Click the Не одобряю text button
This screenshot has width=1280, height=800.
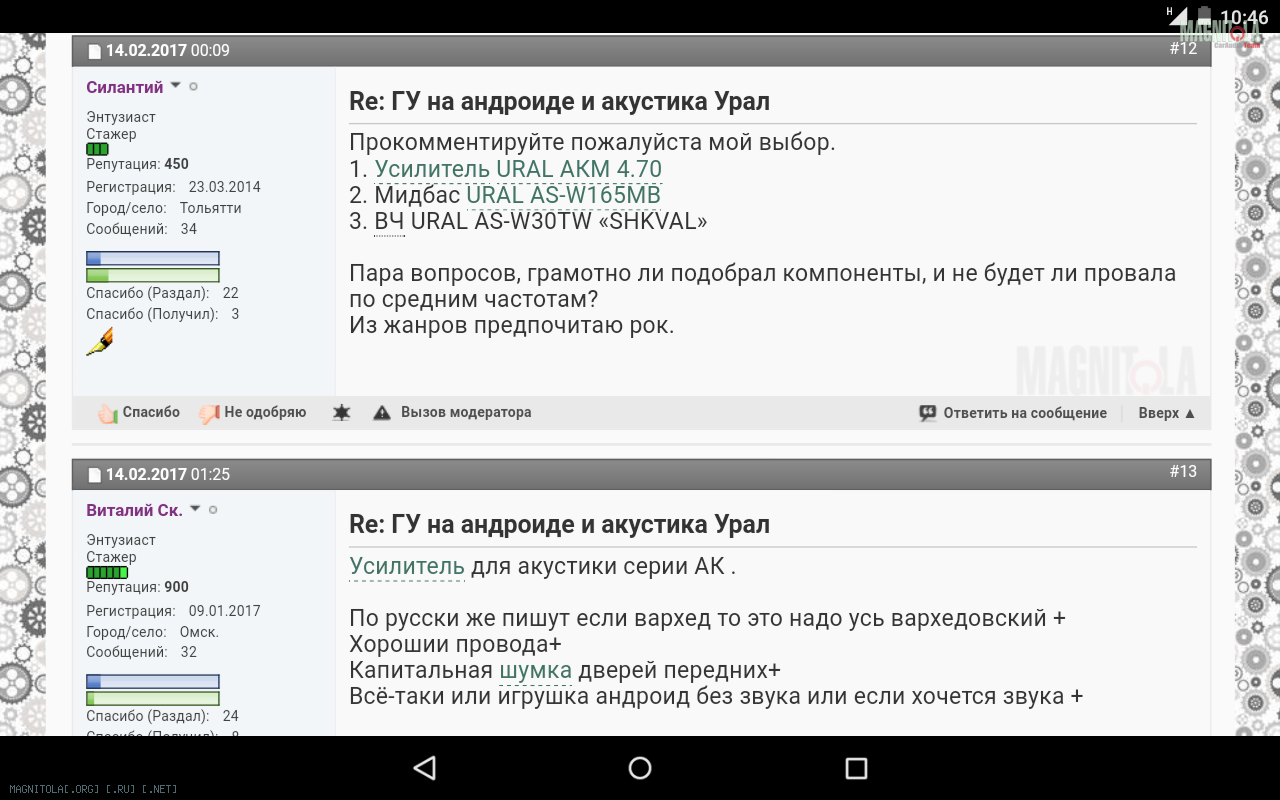click(x=265, y=412)
